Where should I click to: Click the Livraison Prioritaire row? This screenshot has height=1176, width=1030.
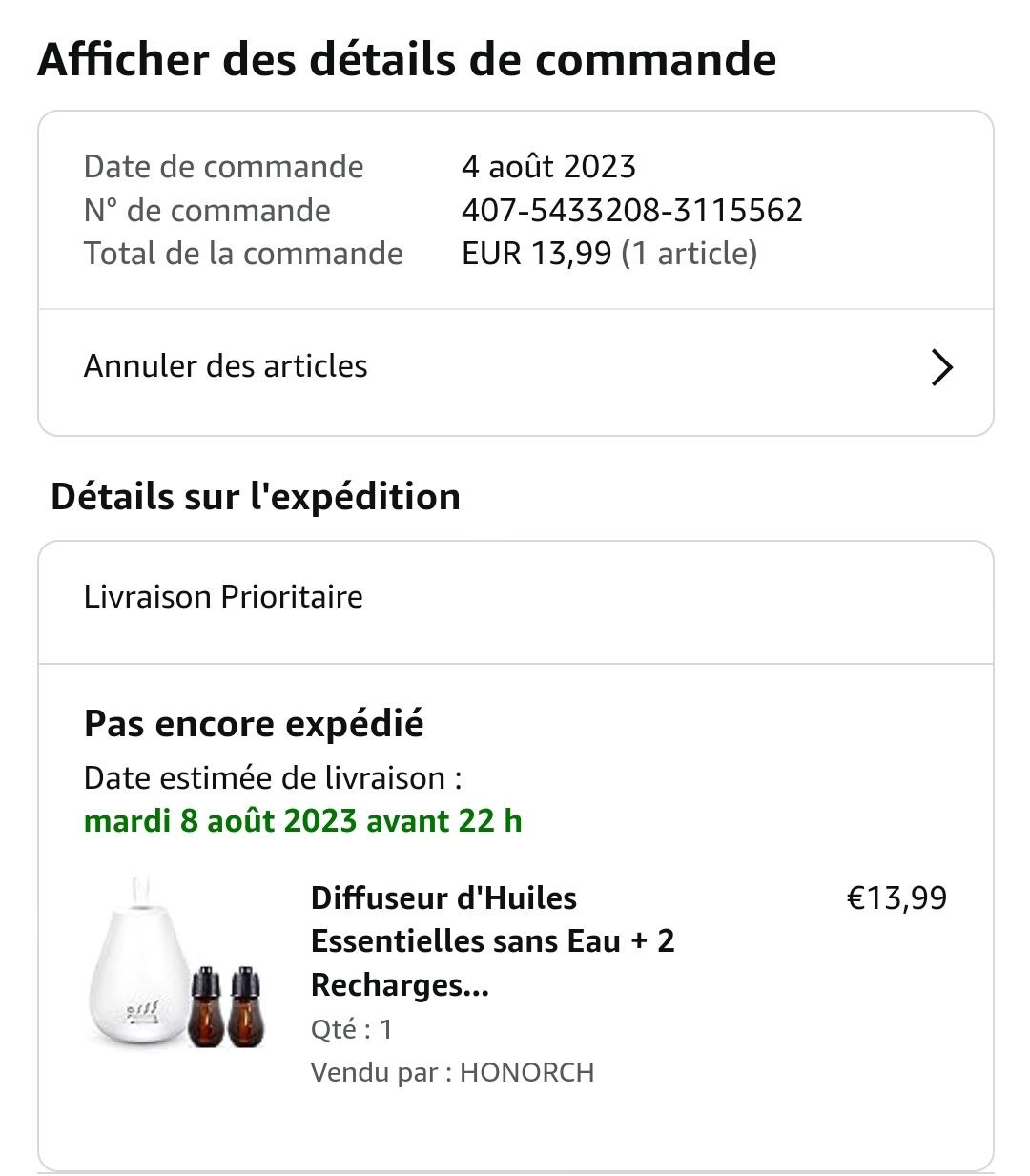coord(224,597)
